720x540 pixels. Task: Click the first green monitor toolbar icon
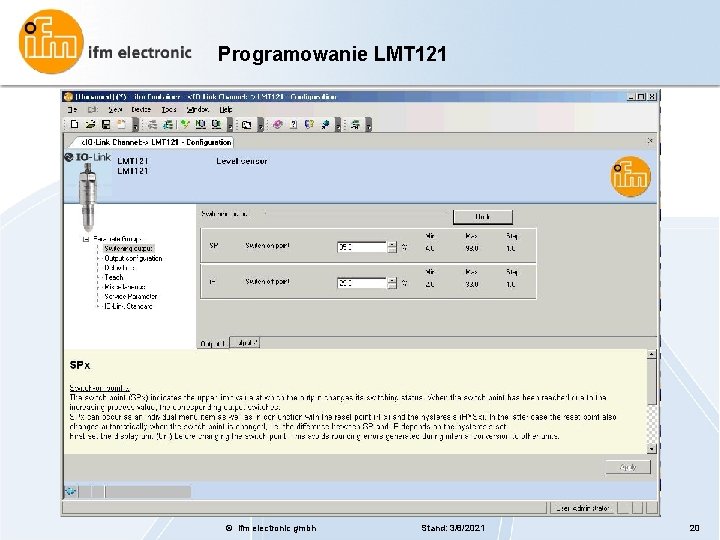[x=201, y=124]
